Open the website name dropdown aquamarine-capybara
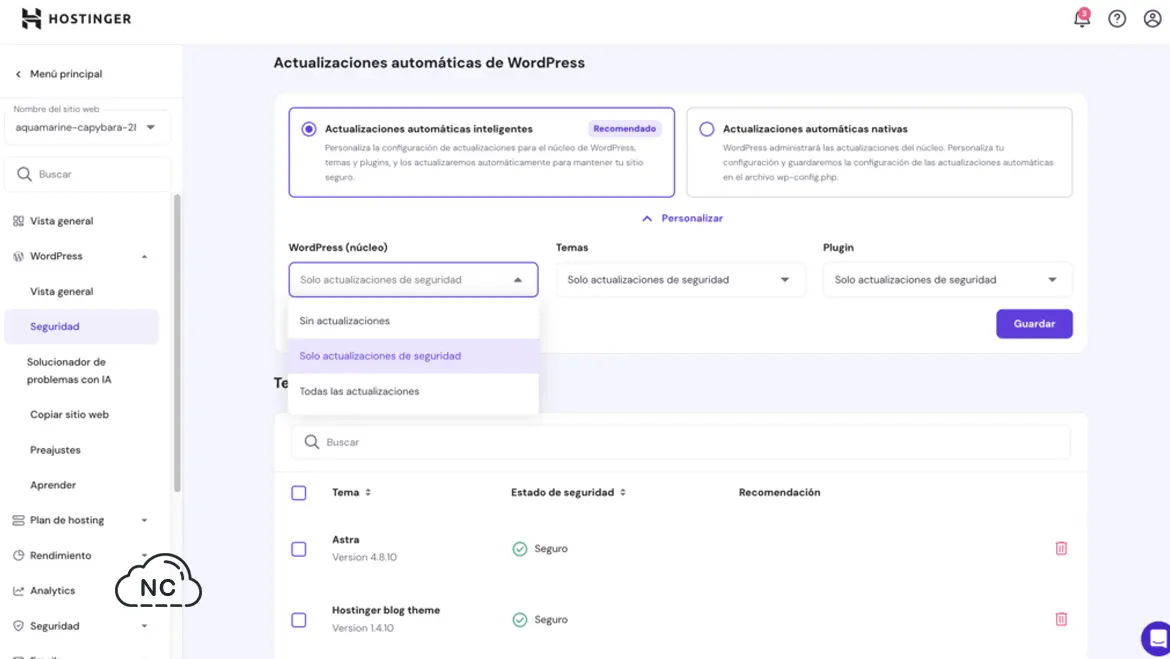 point(87,128)
